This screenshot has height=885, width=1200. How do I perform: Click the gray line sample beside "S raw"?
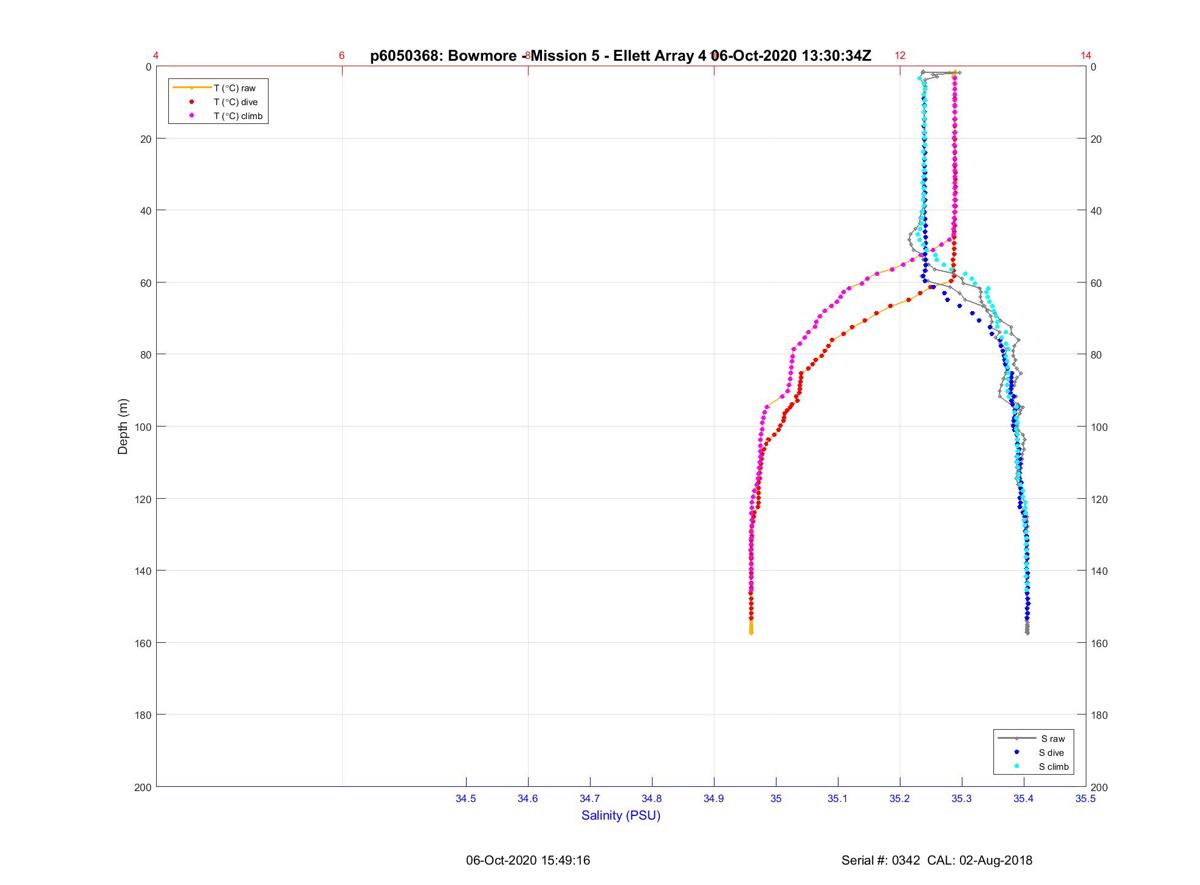coord(1017,738)
